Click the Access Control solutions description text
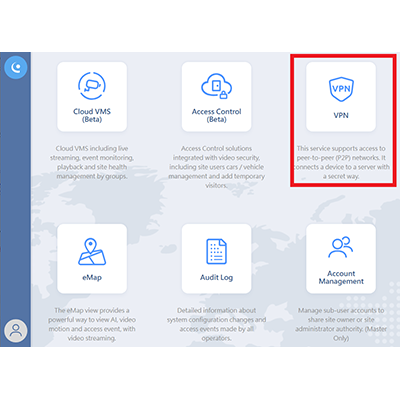Screen dimensions: 400x400 point(216,167)
